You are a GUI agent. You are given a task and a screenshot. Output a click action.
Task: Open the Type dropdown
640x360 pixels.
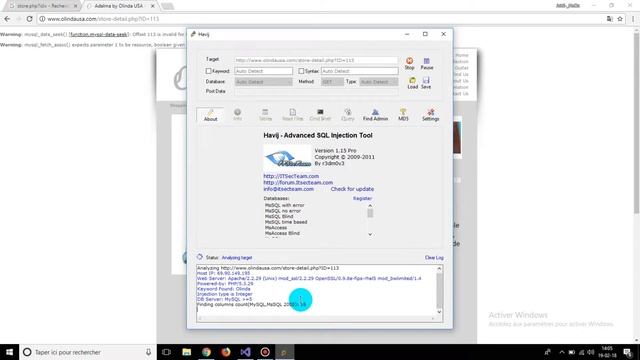[378, 82]
